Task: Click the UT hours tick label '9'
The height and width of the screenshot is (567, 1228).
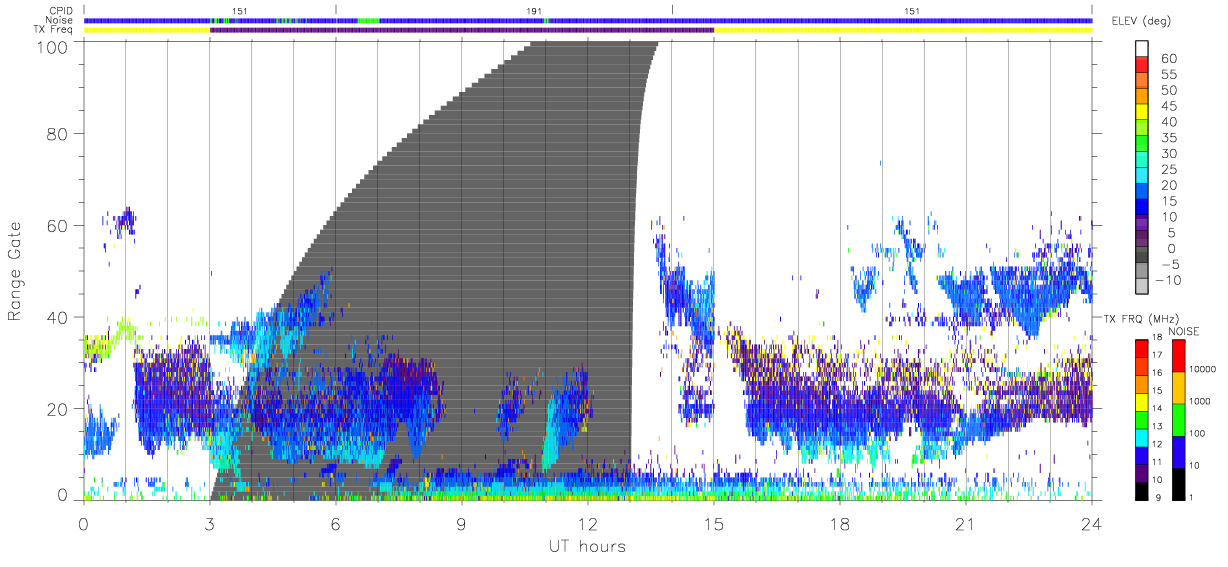Action: 461,523
